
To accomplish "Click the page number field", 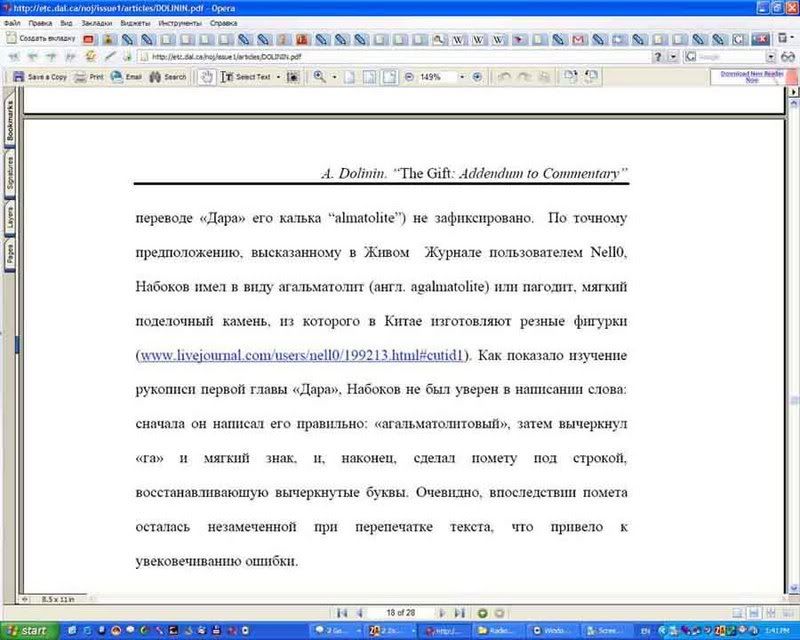I will pos(400,612).
